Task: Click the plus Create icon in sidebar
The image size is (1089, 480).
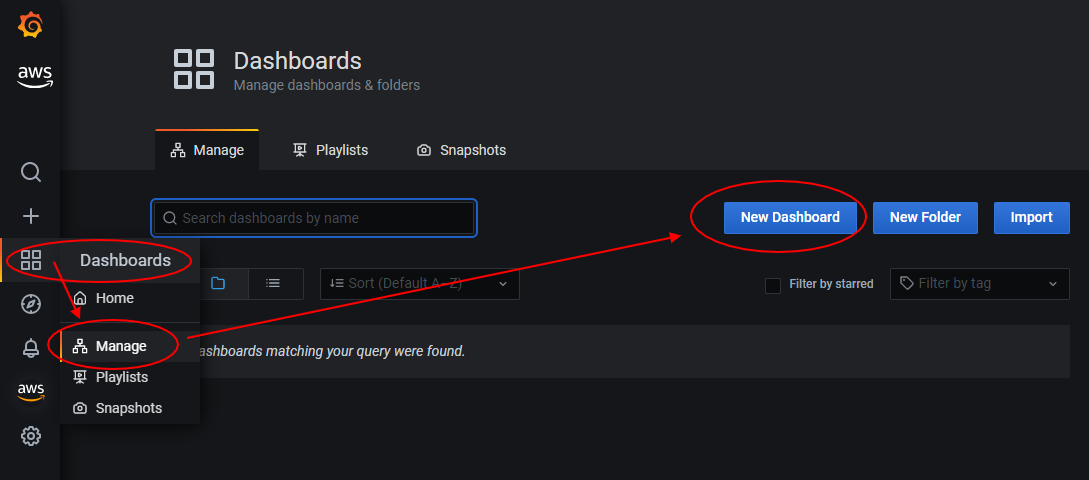Action: tap(31, 216)
